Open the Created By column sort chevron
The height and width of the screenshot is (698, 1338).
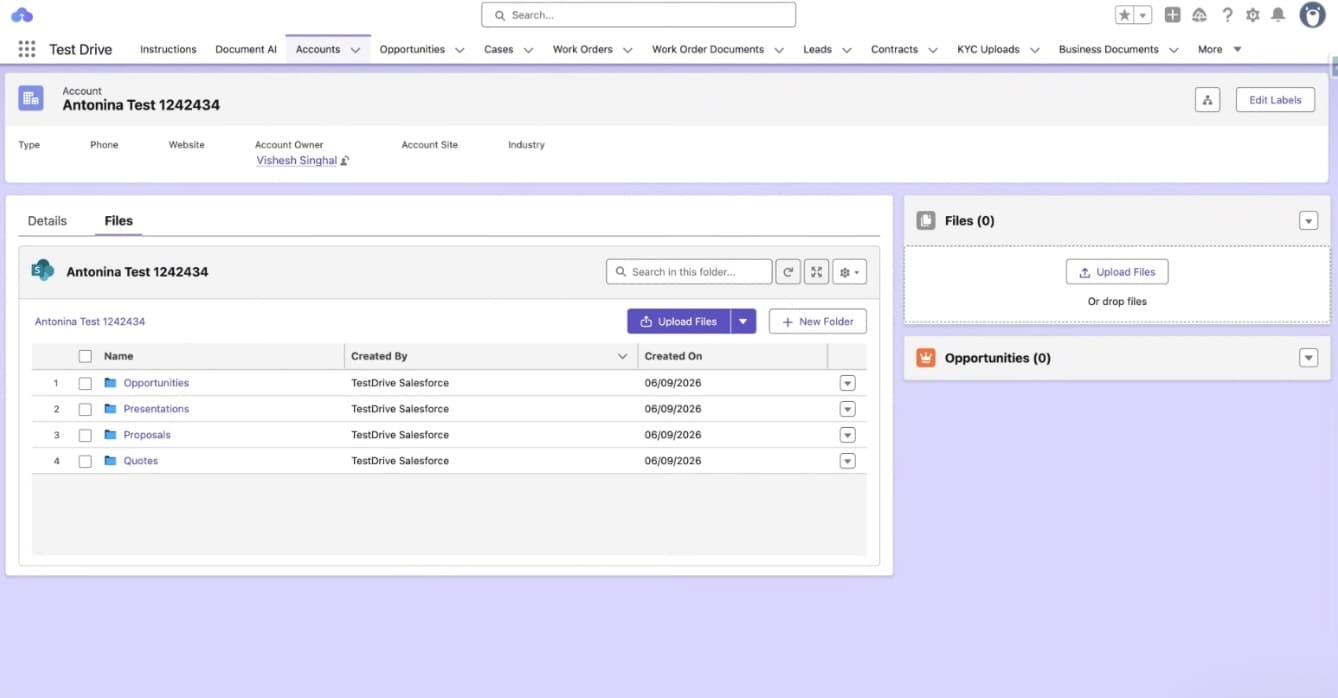(622, 356)
